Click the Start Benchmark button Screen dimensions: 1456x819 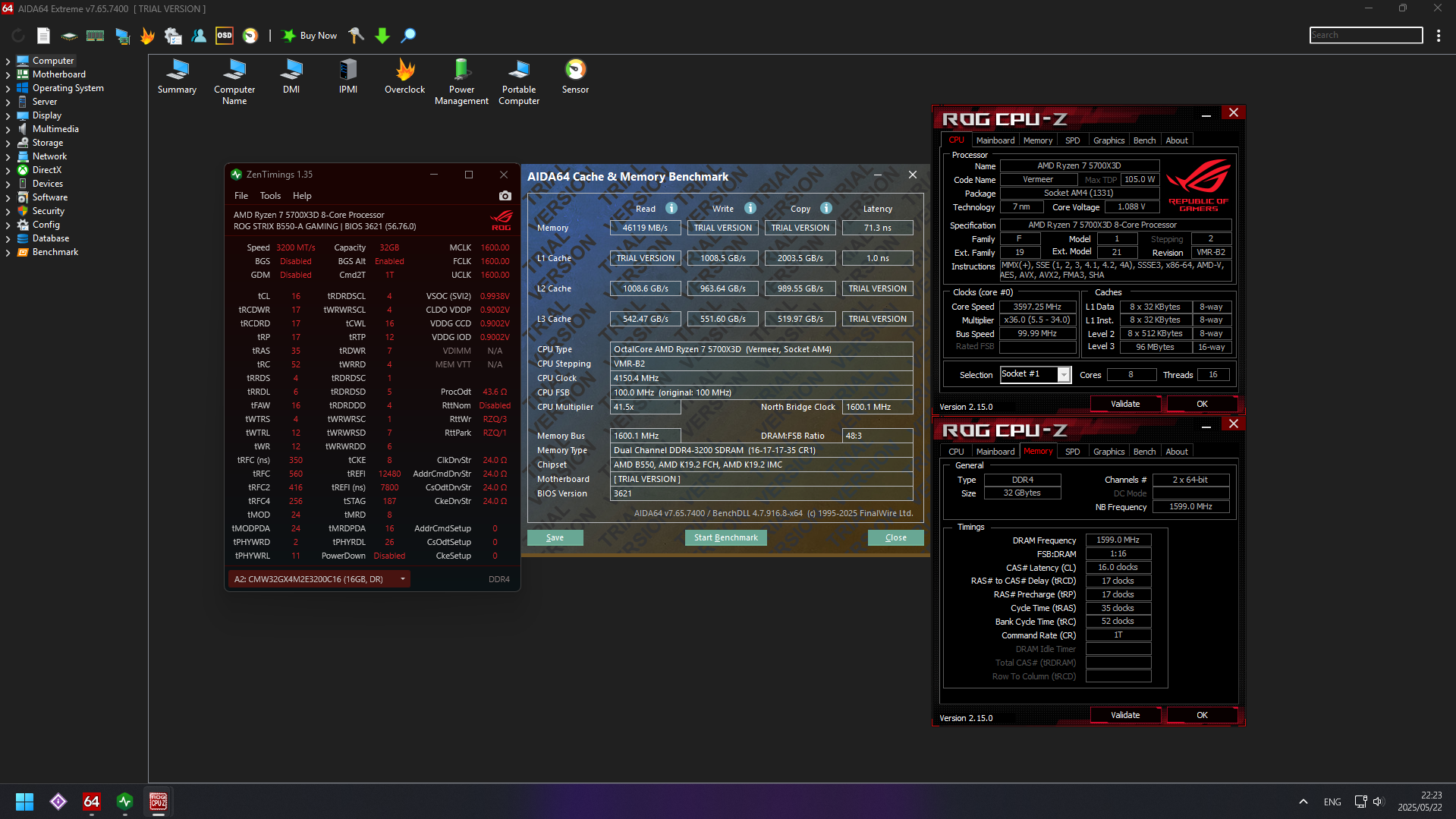(726, 537)
